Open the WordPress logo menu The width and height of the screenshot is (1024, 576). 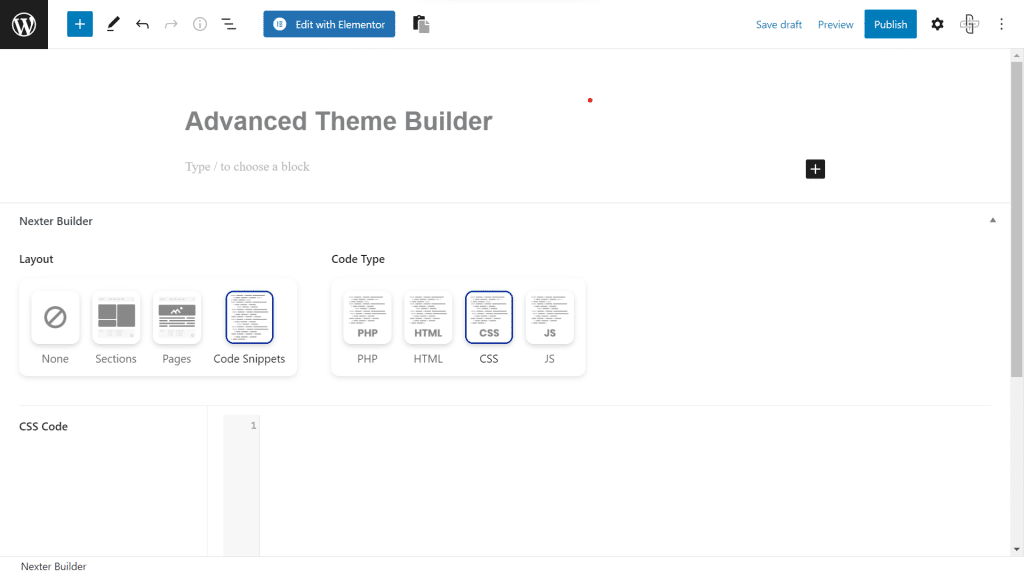pos(24,24)
